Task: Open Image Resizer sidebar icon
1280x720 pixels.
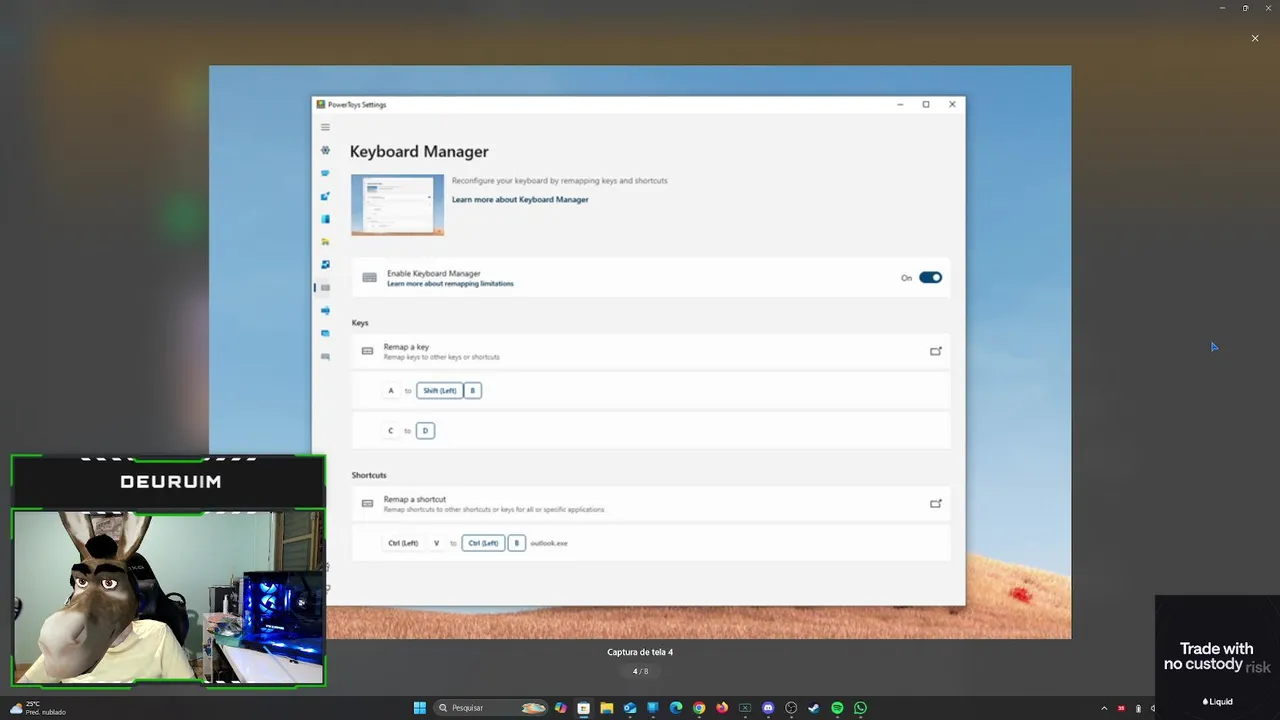Action: coord(325,265)
